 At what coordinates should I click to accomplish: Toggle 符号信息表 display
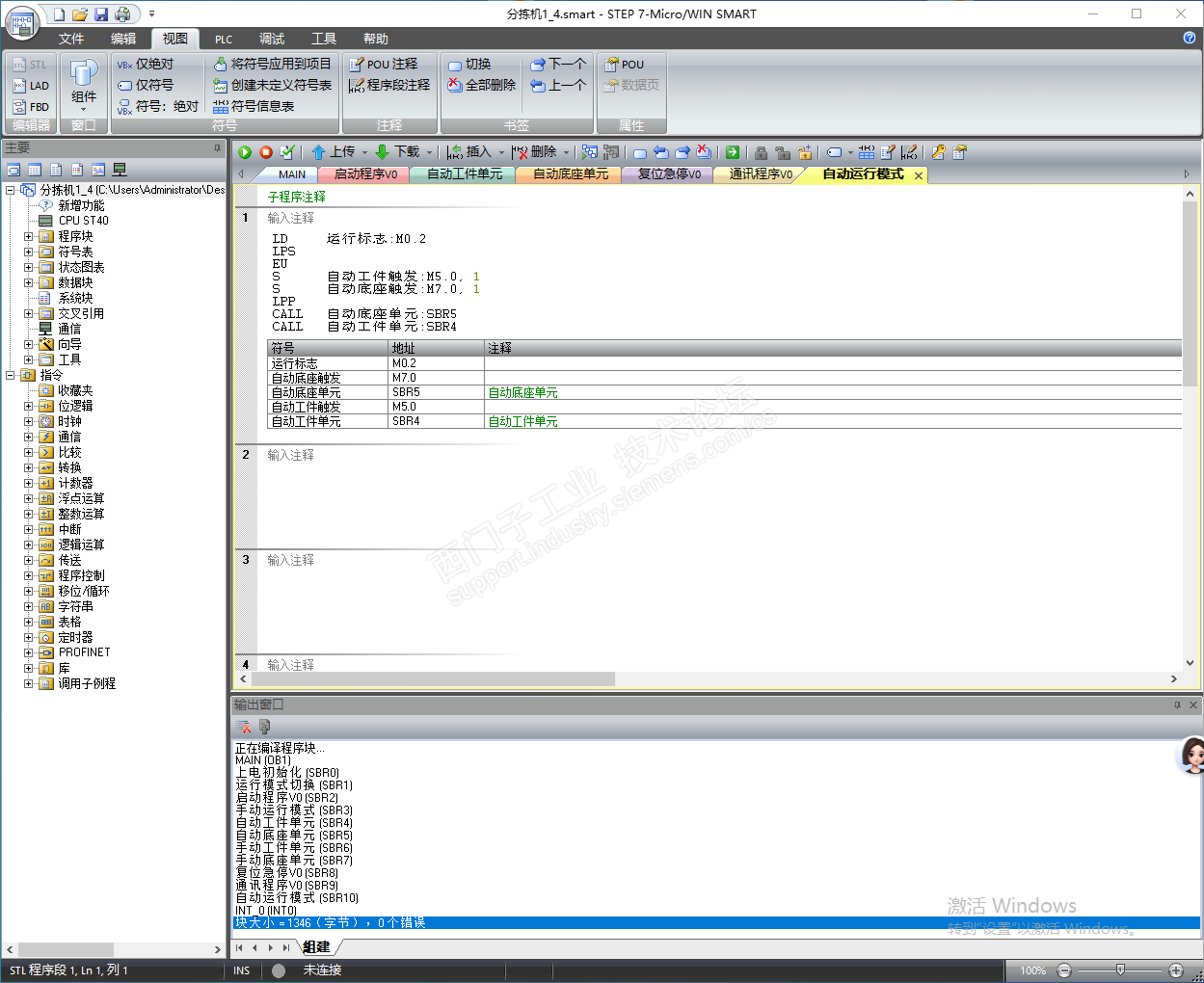pos(254,106)
